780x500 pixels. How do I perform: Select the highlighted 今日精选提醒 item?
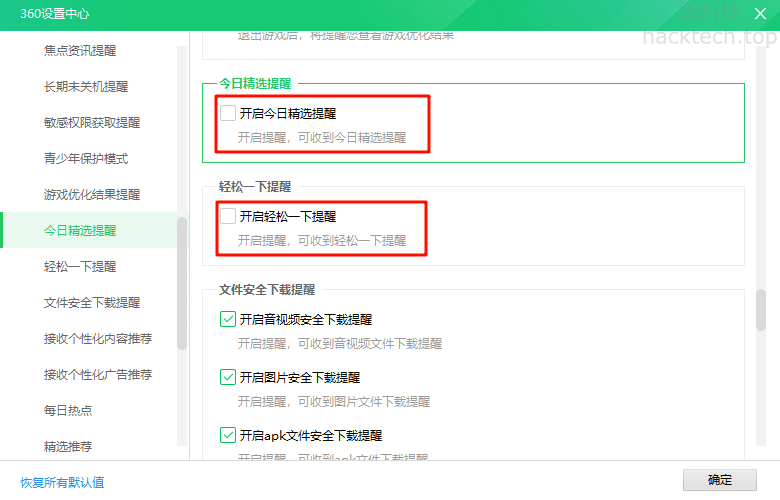click(x=80, y=231)
